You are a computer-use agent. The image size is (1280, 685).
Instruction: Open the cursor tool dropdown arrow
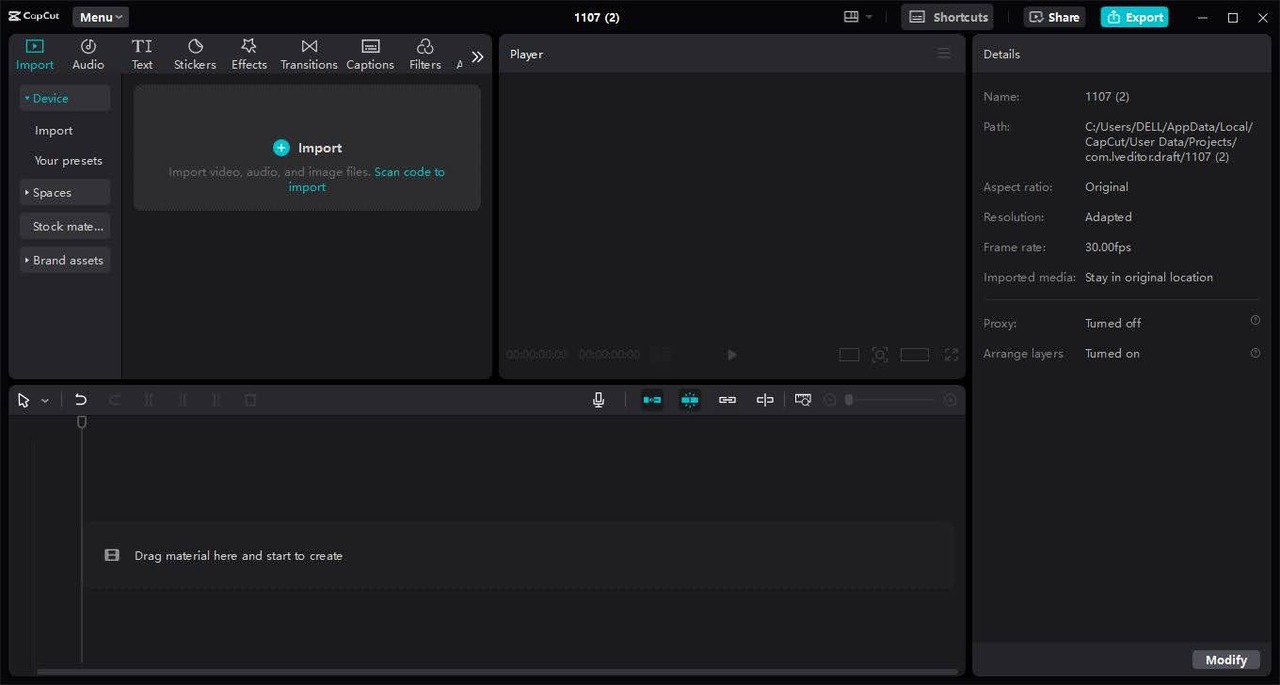[44, 399]
